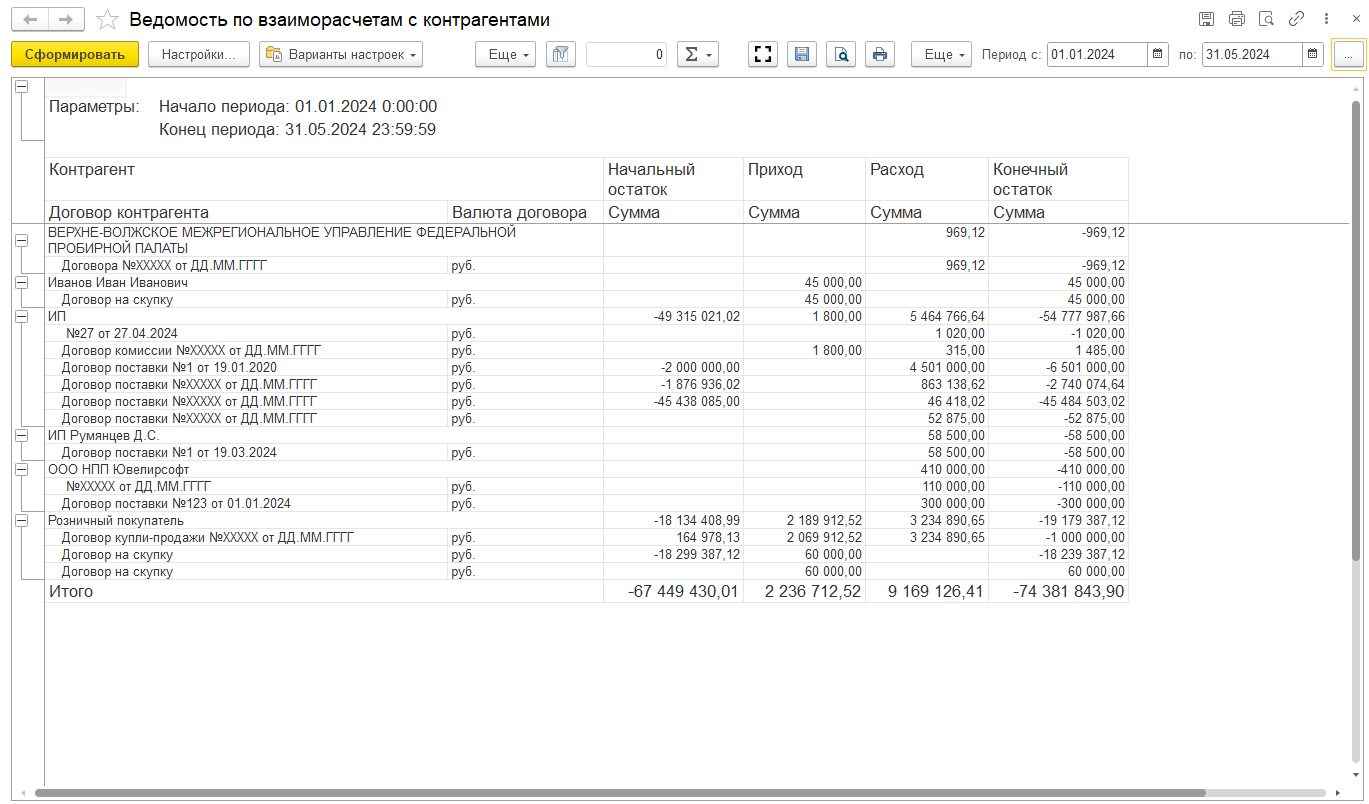Collapse the ИП Румянцев Д.С. group
Viewport: 1369px width, 804px height.
(22, 436)
